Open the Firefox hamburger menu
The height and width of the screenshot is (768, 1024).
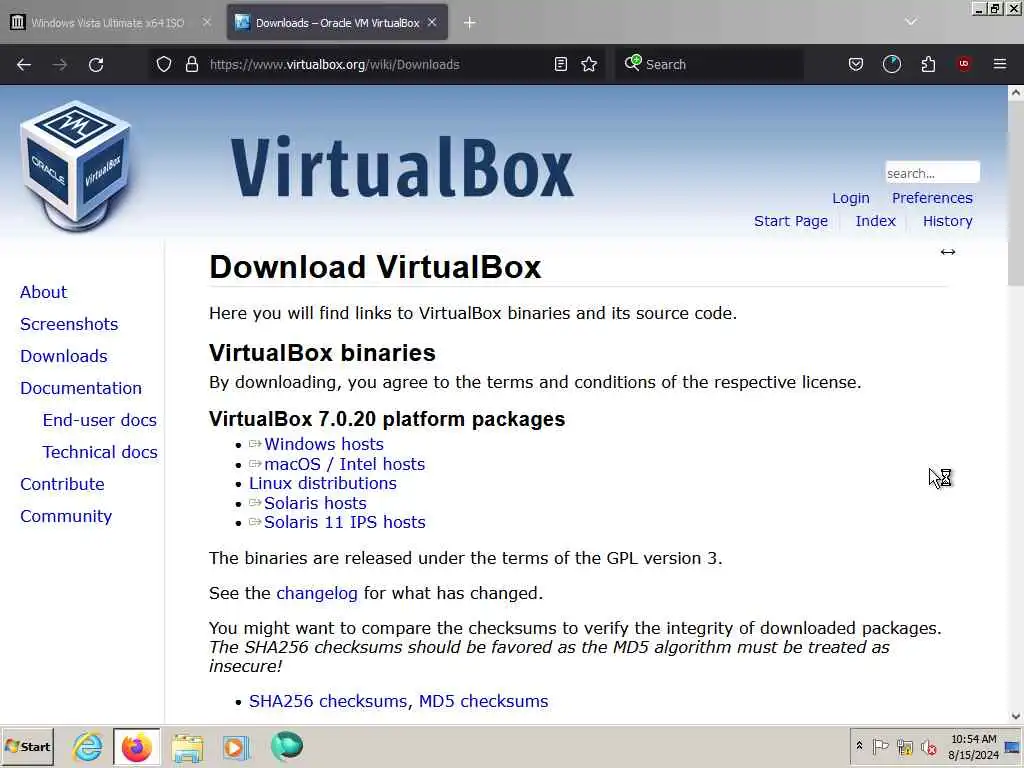coord(1000,64)
